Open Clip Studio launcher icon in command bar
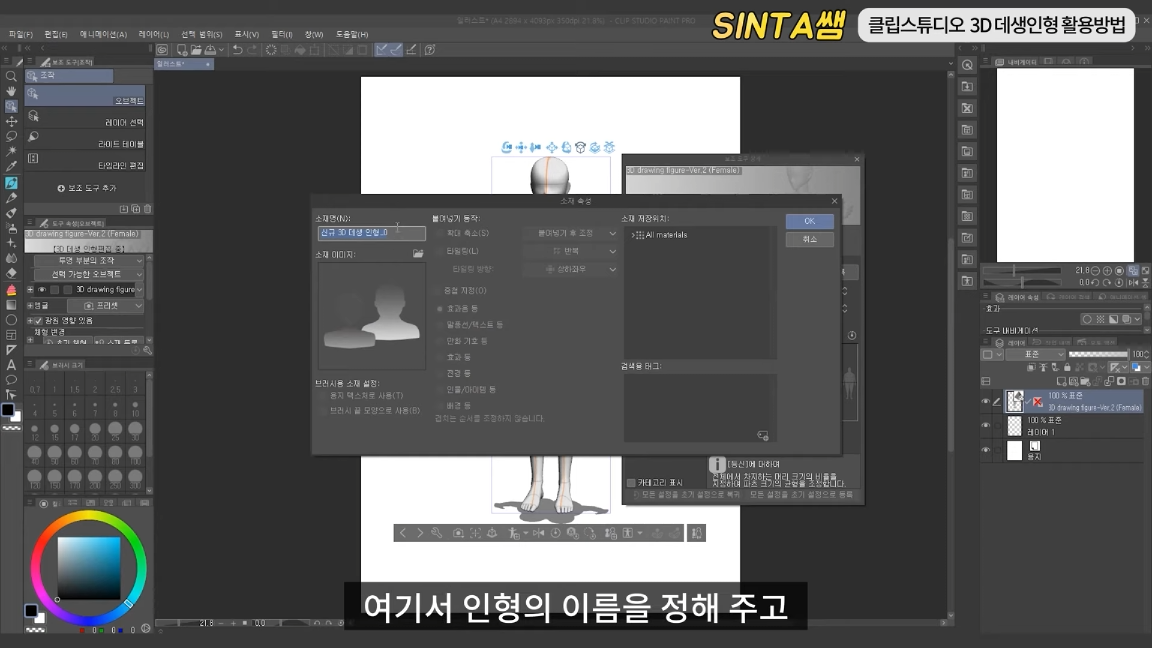The width and height of the screenshot is (1152, 648). (162, 50)
